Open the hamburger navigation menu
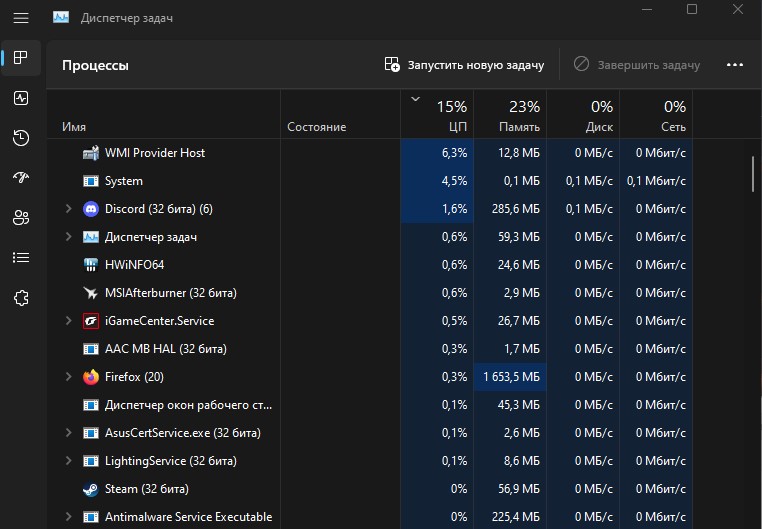 [21, 18]
